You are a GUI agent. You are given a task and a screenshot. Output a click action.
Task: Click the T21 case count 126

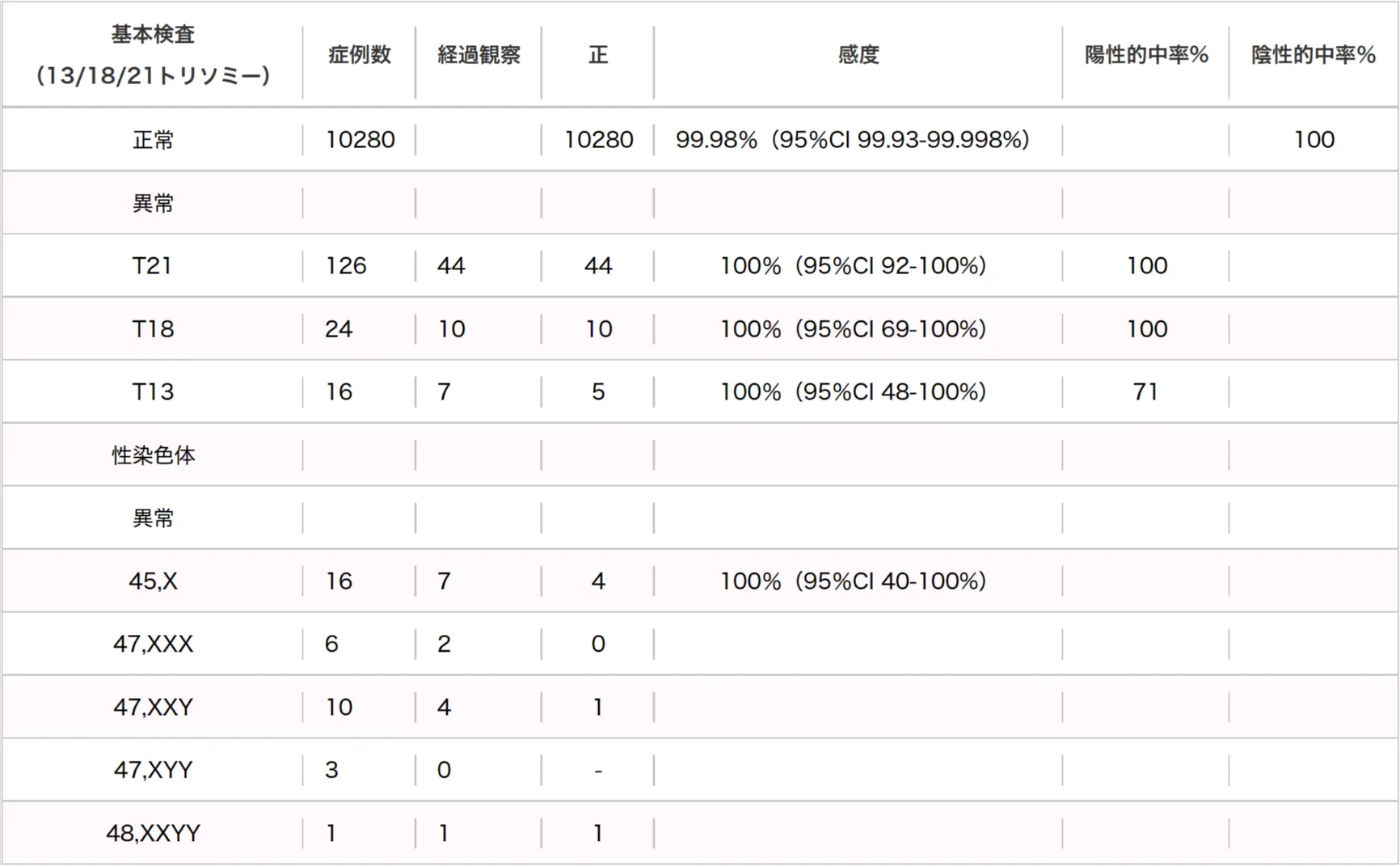pyautogui.click(x=346, y=266)
